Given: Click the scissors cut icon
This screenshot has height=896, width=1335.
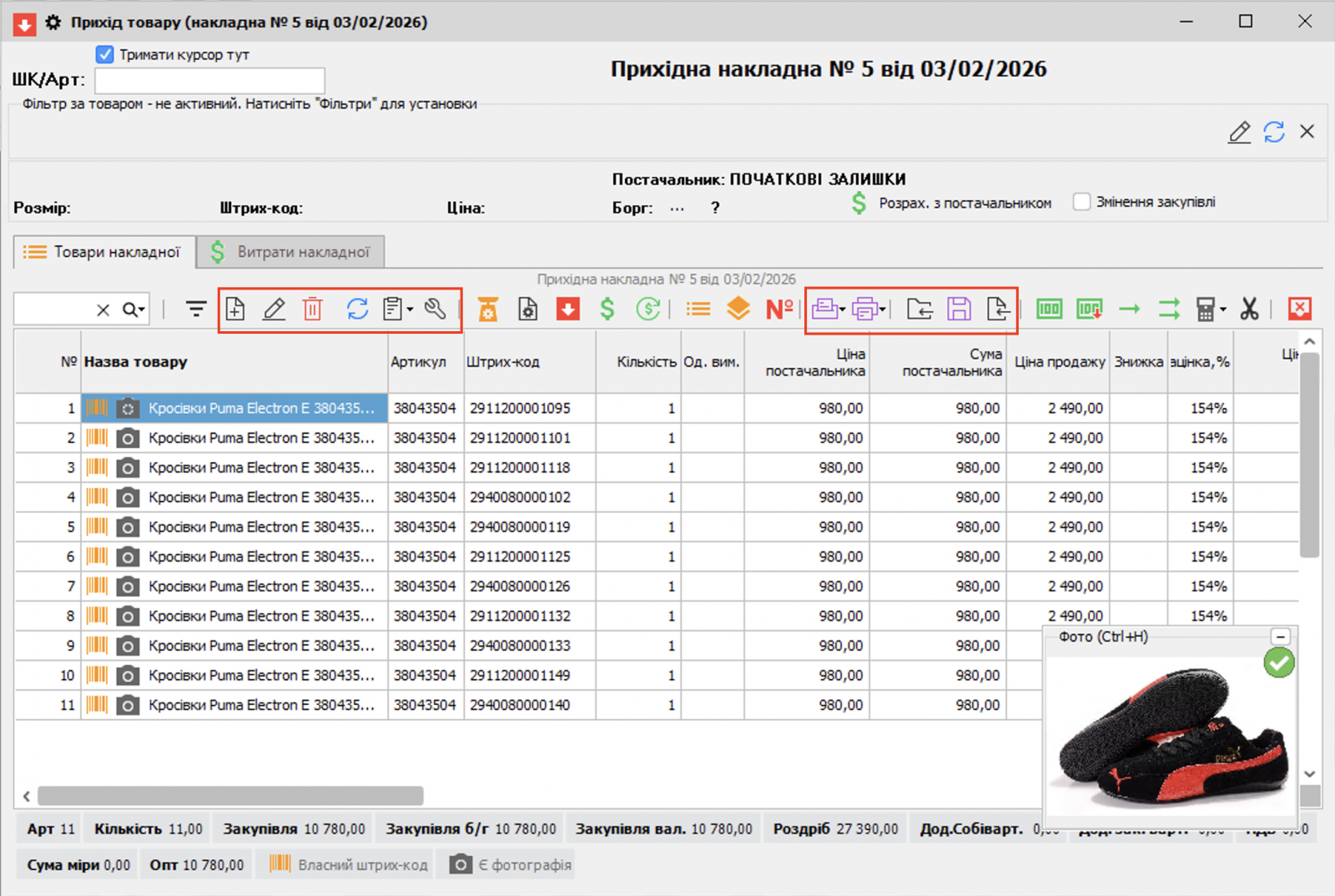Looking at the screenshot, I should [1249, 310].
